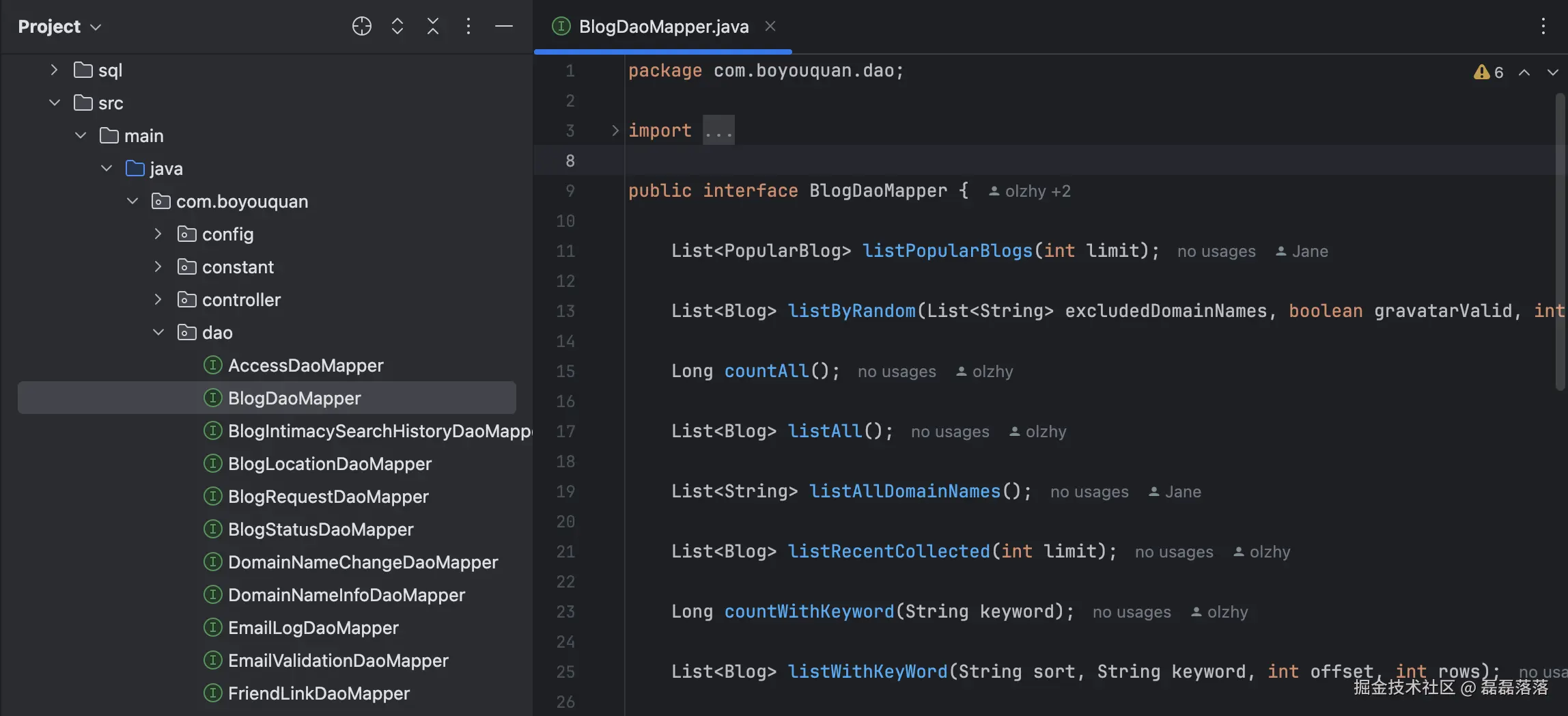Click the Collapse All icon in Project panel
The image size is (1568, 716).
433,27
